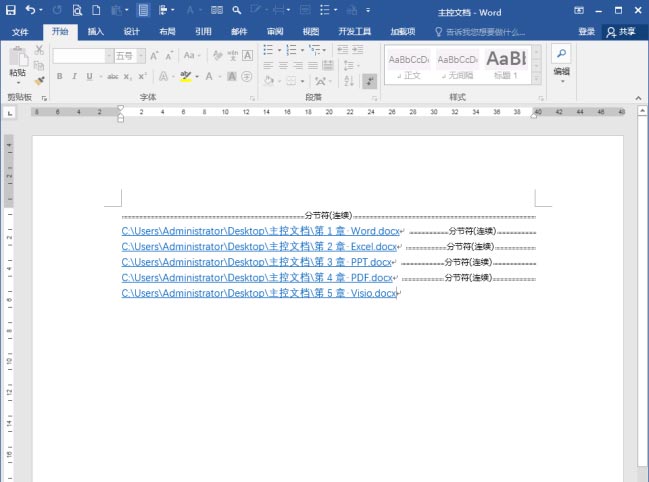
Task: Clear all formatting icon
Action: pyautogui.click(x=218, y=55)
